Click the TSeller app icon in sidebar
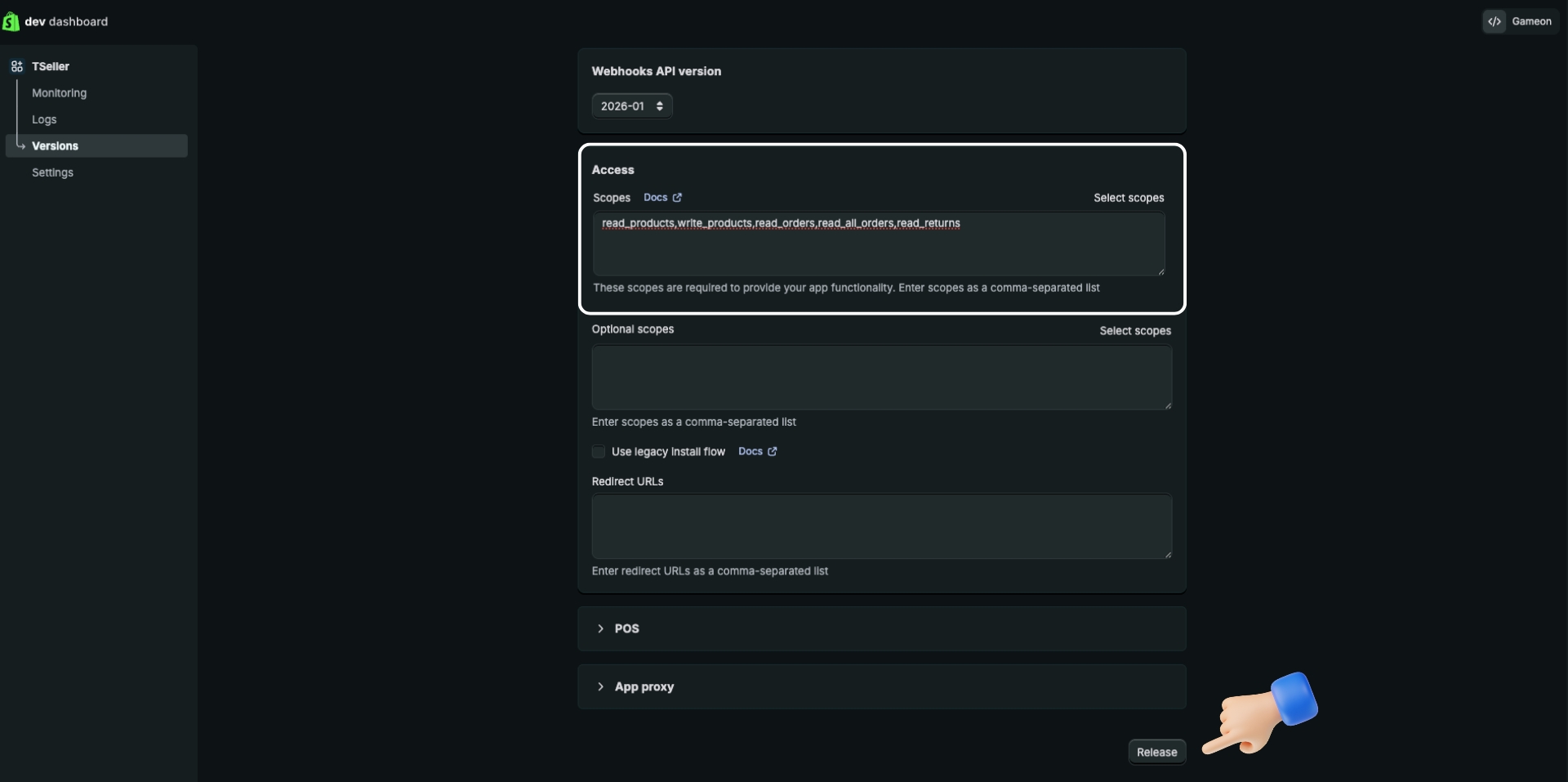 (x=17, y=66)
